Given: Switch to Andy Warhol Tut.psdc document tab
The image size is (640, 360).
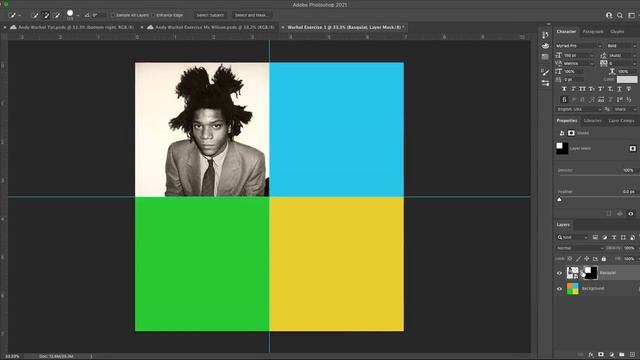Looking at the screenshot, I should coord(72,27).
